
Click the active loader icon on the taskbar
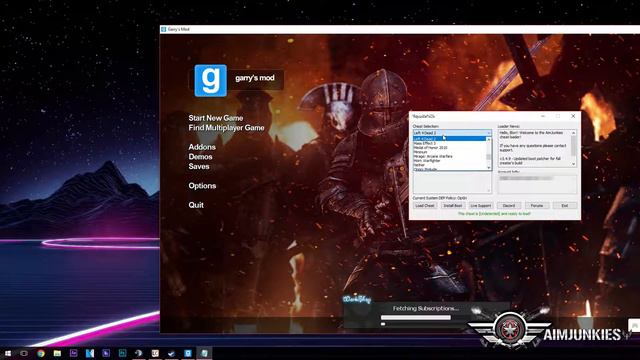click(204, 353)
